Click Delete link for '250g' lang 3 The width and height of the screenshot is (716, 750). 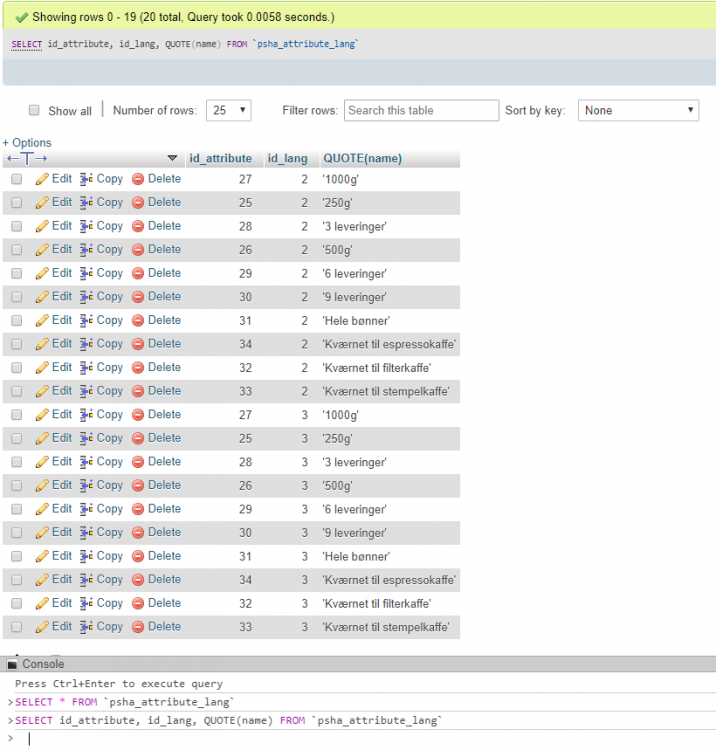coord(164,438)
